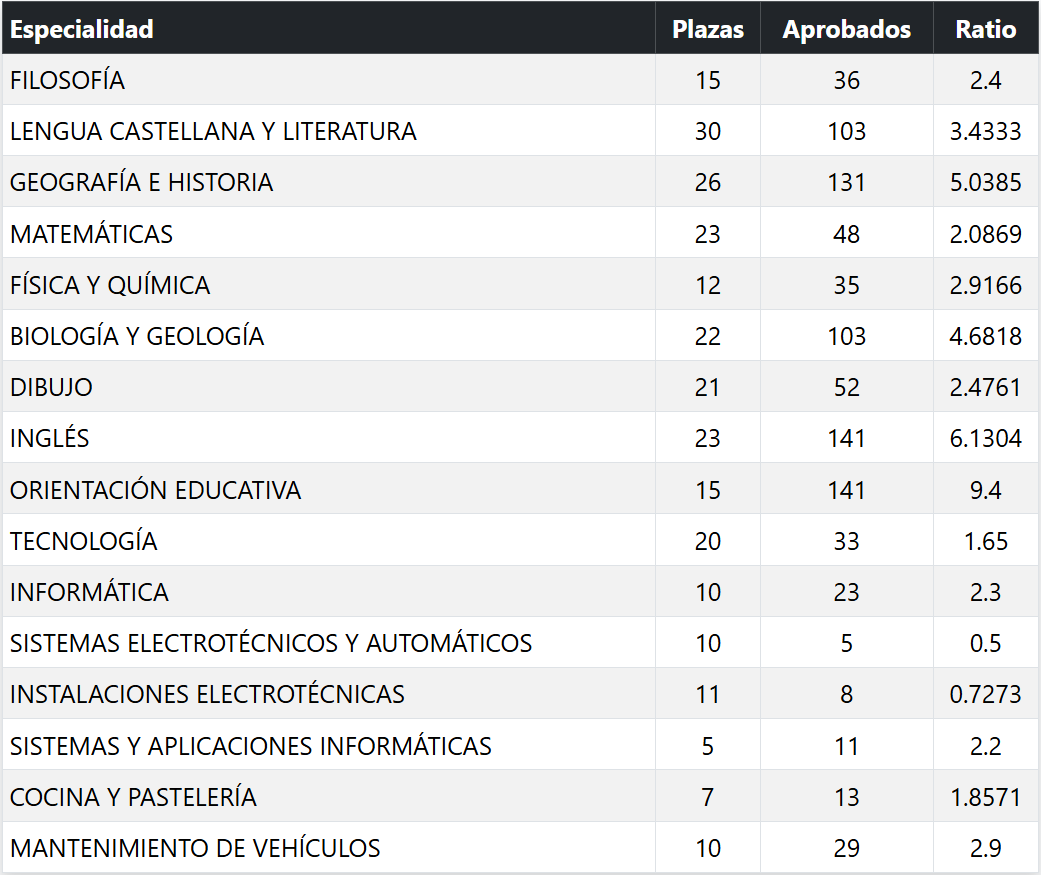The width and height of the screenshot is (1041, 875).
Task: Select SISTEMAS ELECTROTÉCNICOS Y AUTOMÁTICOS cell
Action: (271, 643)
